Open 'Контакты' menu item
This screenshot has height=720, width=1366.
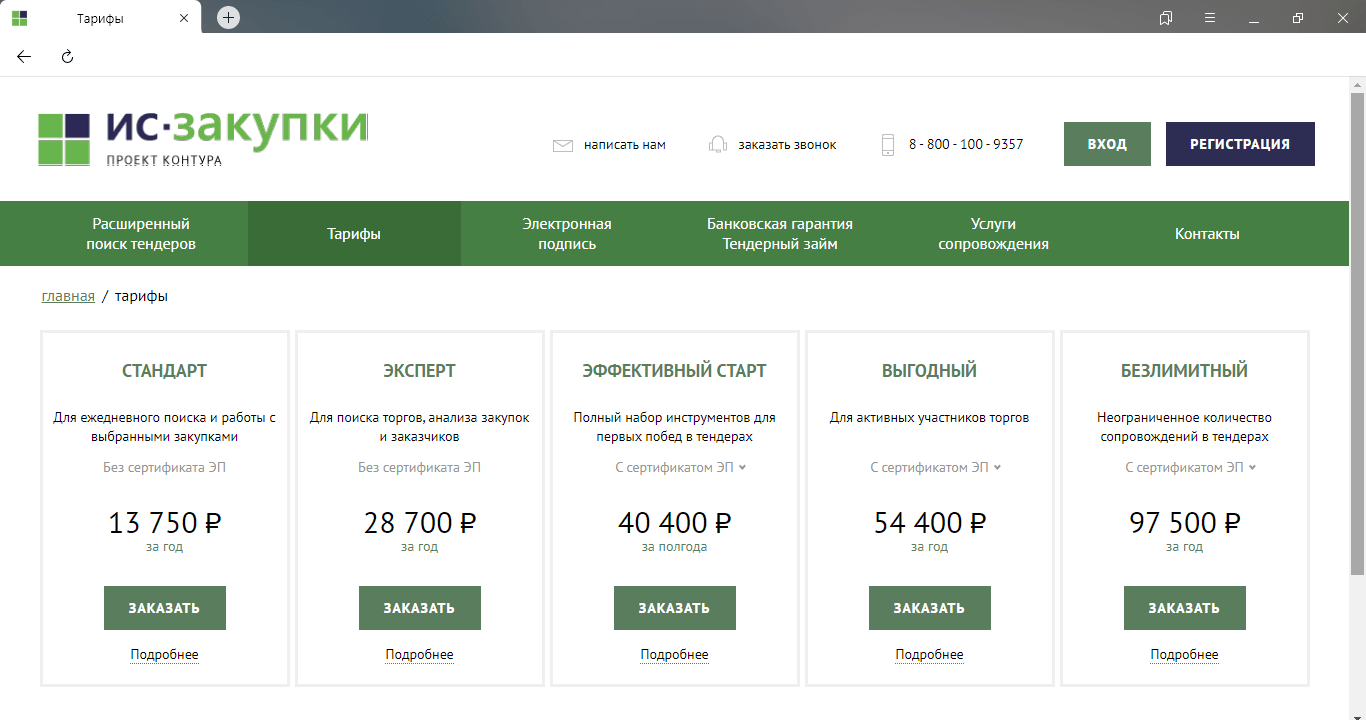click(1207, 234)
